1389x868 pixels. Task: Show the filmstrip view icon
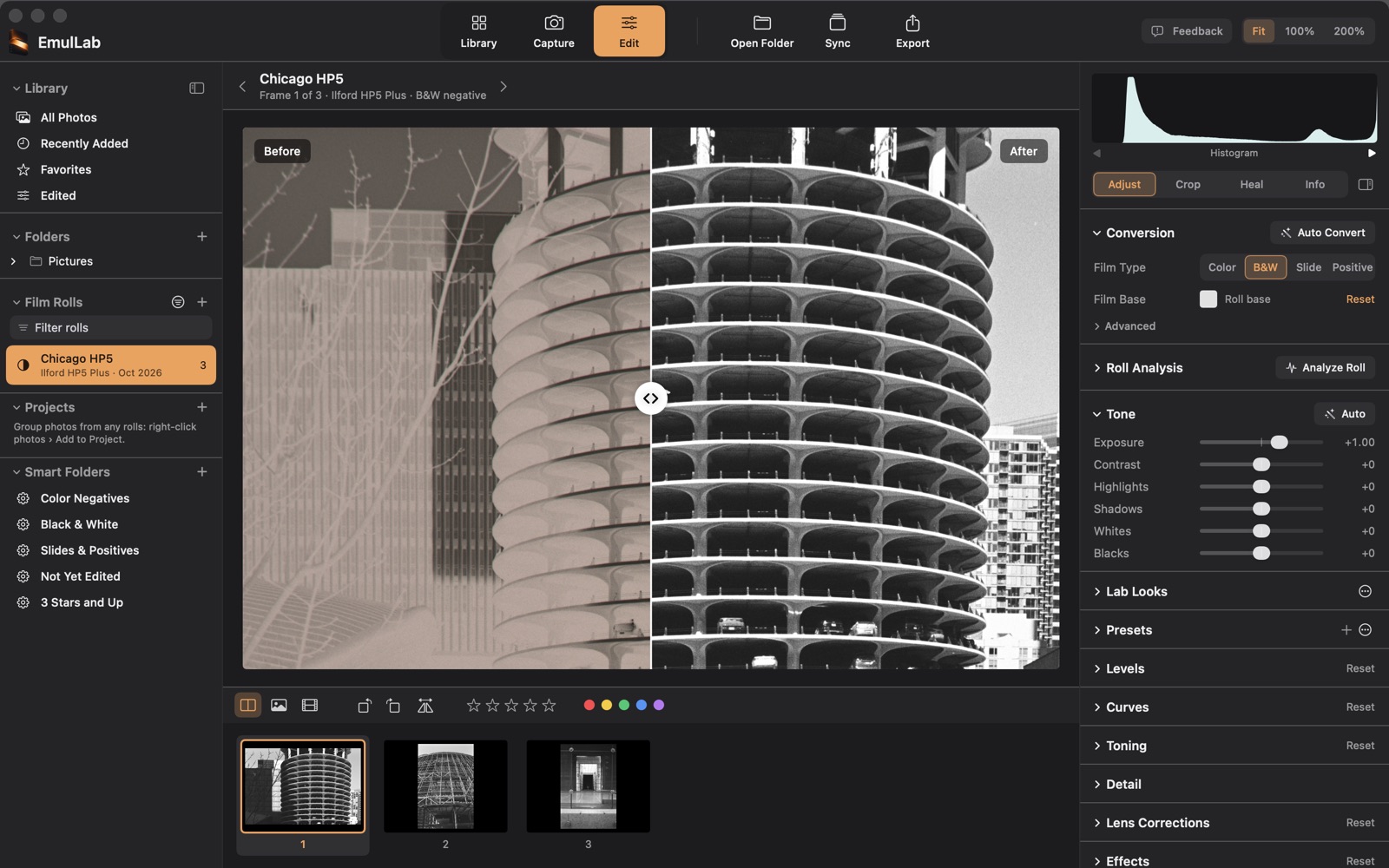310,706
